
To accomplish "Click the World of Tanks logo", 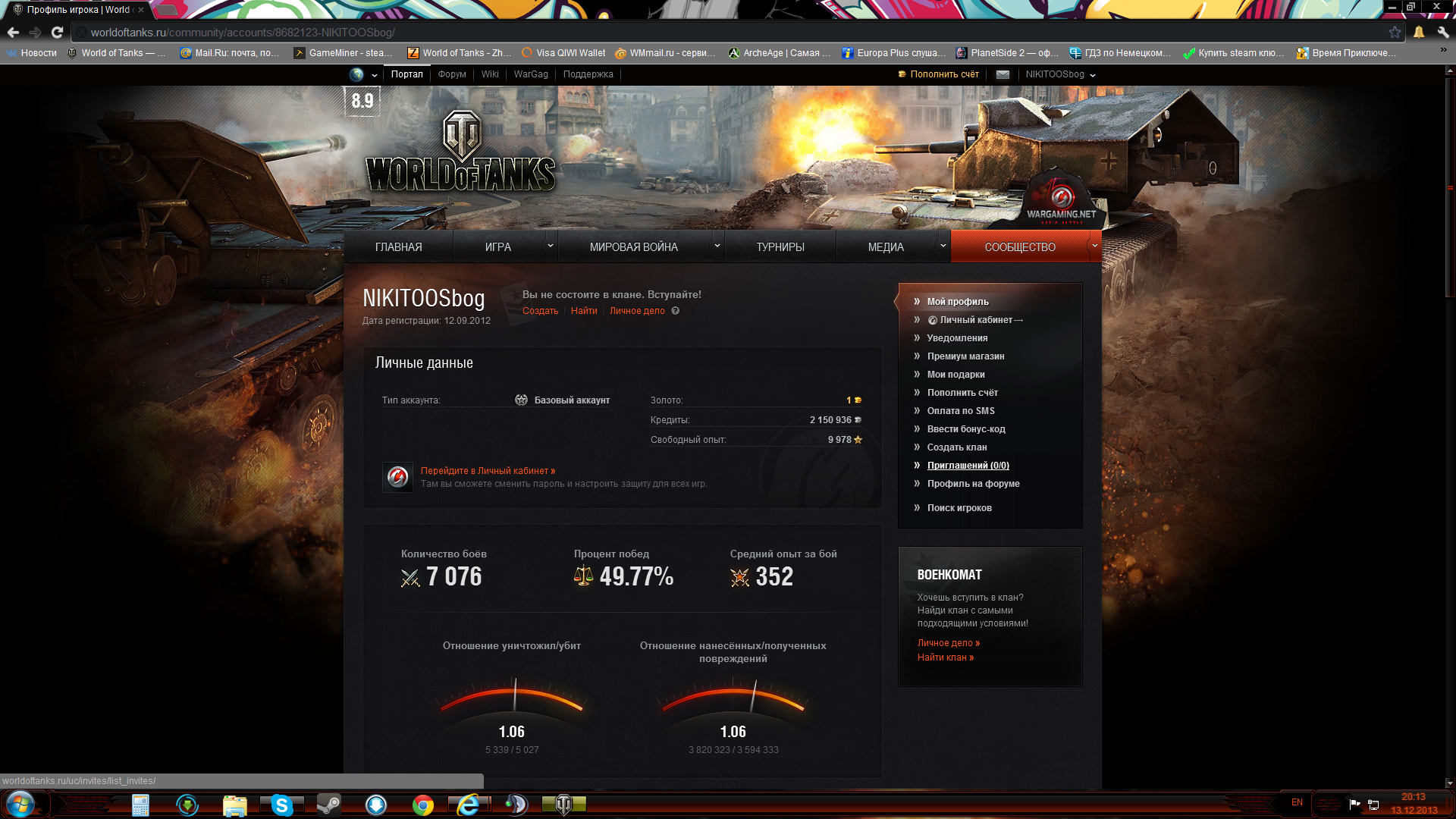I will pyautogui.click(x=460, y=152).
